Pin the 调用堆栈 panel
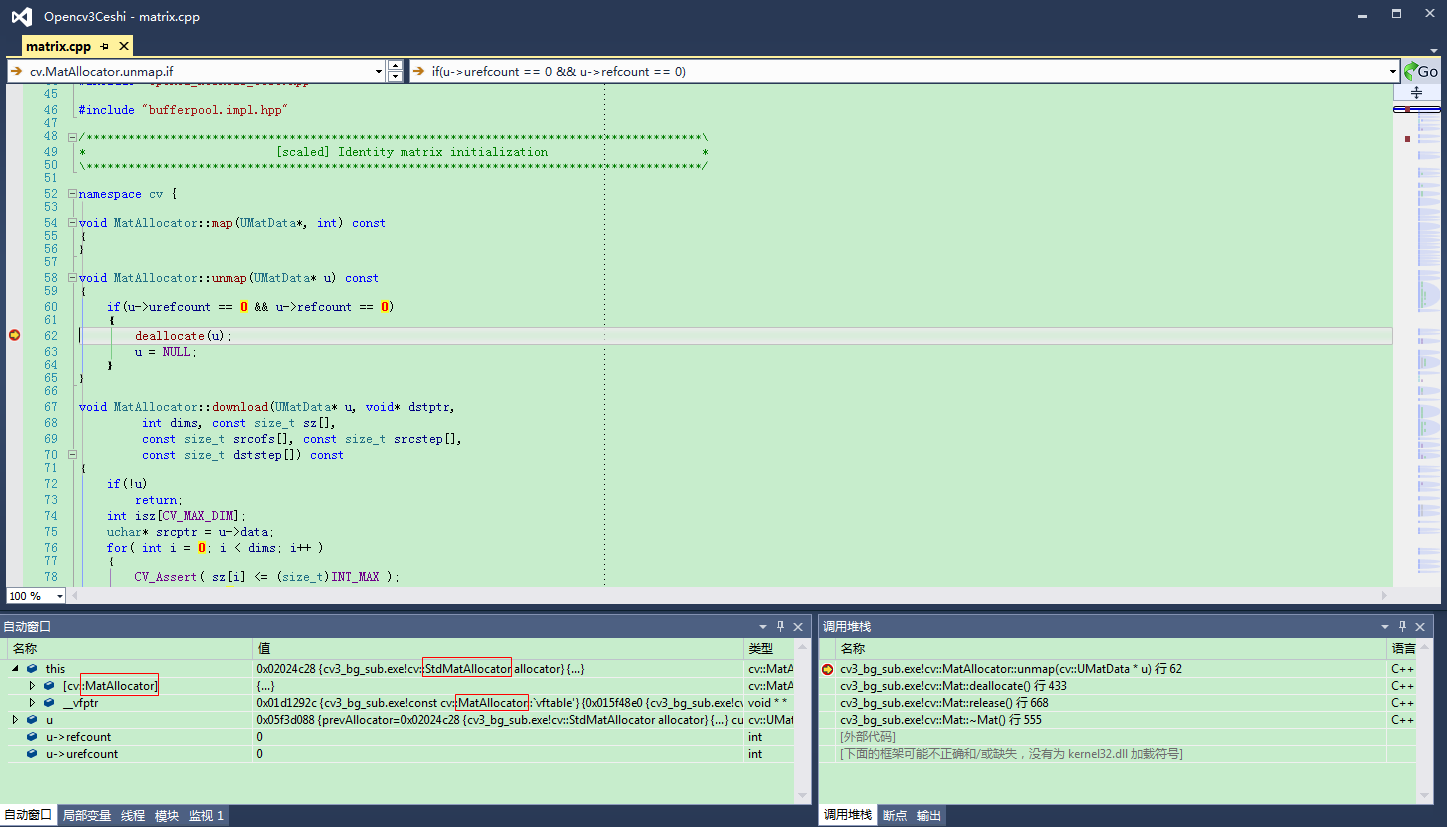This screenshot has height=827, width=1447. [1402, 627]
